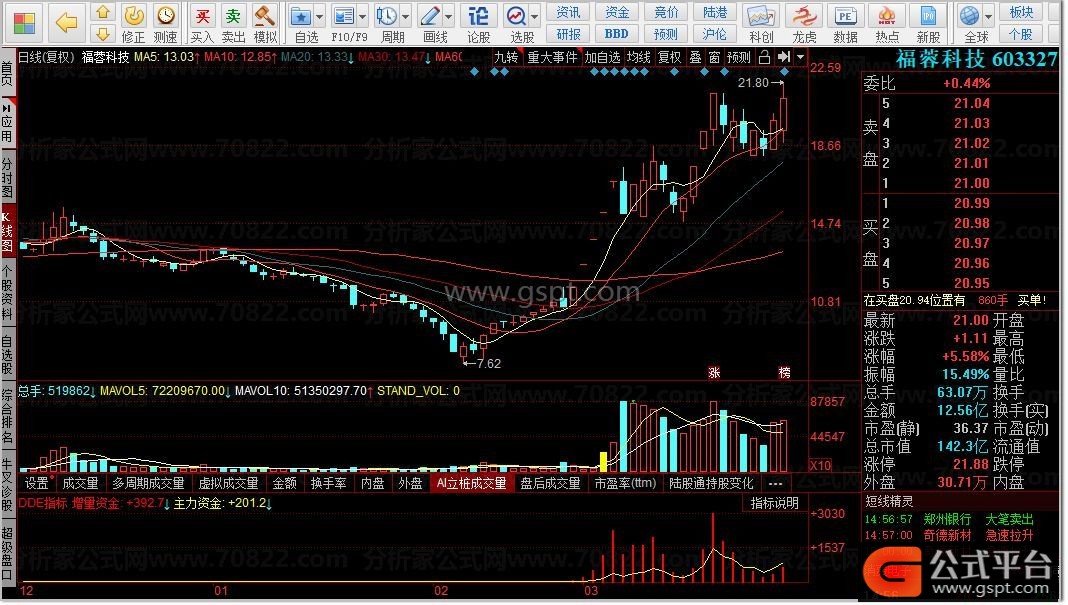Open F10/F9 company info icon
Image resolution: width=1068 pixels, height=605 pixels.
(x=347, y=23)
